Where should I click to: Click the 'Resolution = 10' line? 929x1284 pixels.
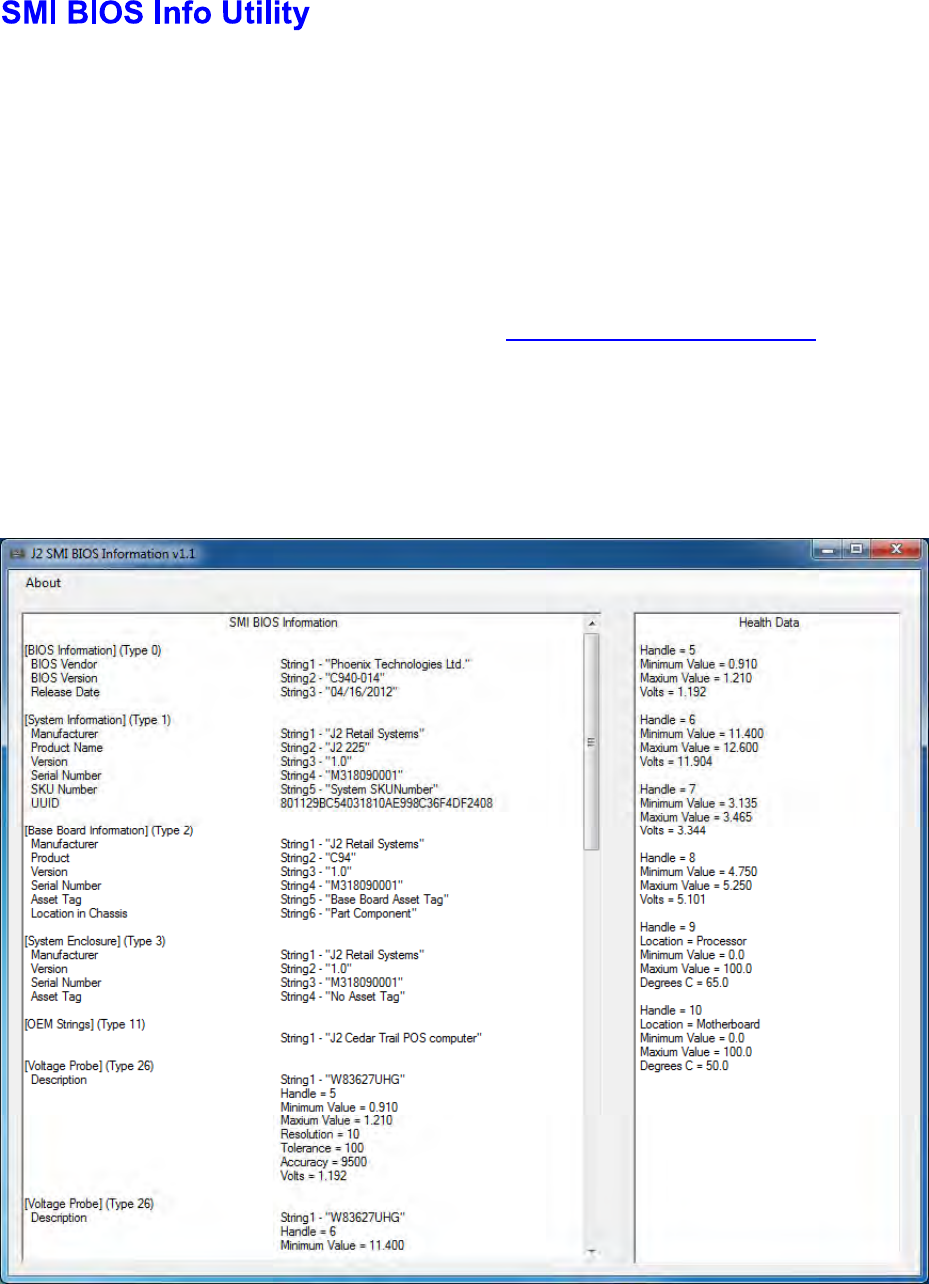(x=321, y=1135)
